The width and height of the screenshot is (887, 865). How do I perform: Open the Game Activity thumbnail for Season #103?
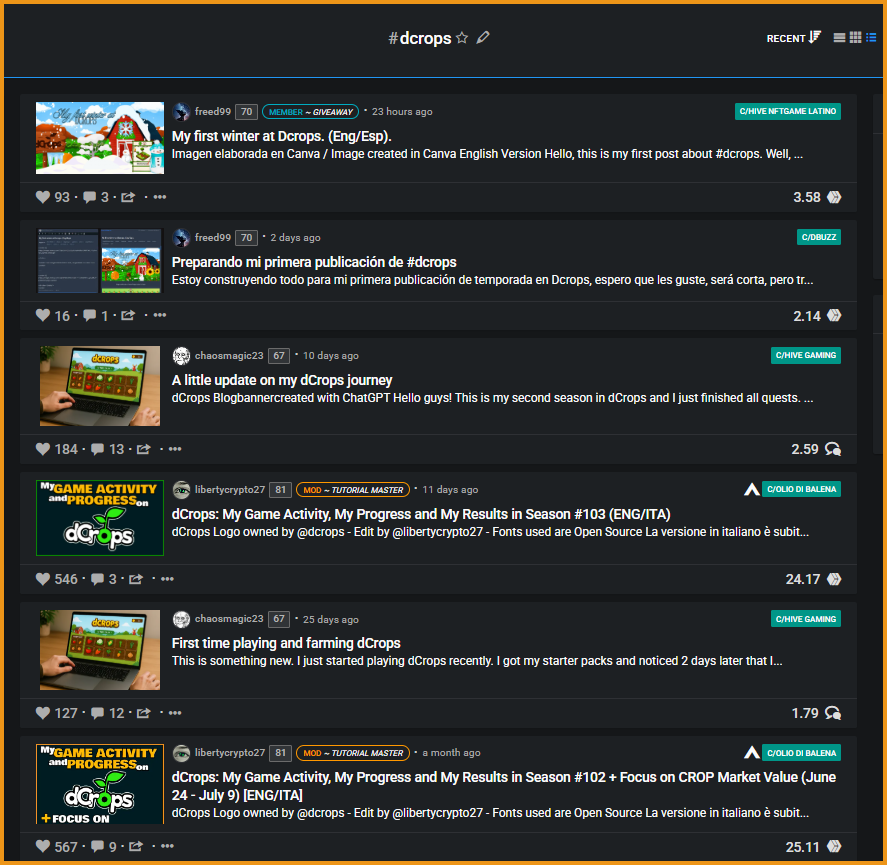pos(100,518)
